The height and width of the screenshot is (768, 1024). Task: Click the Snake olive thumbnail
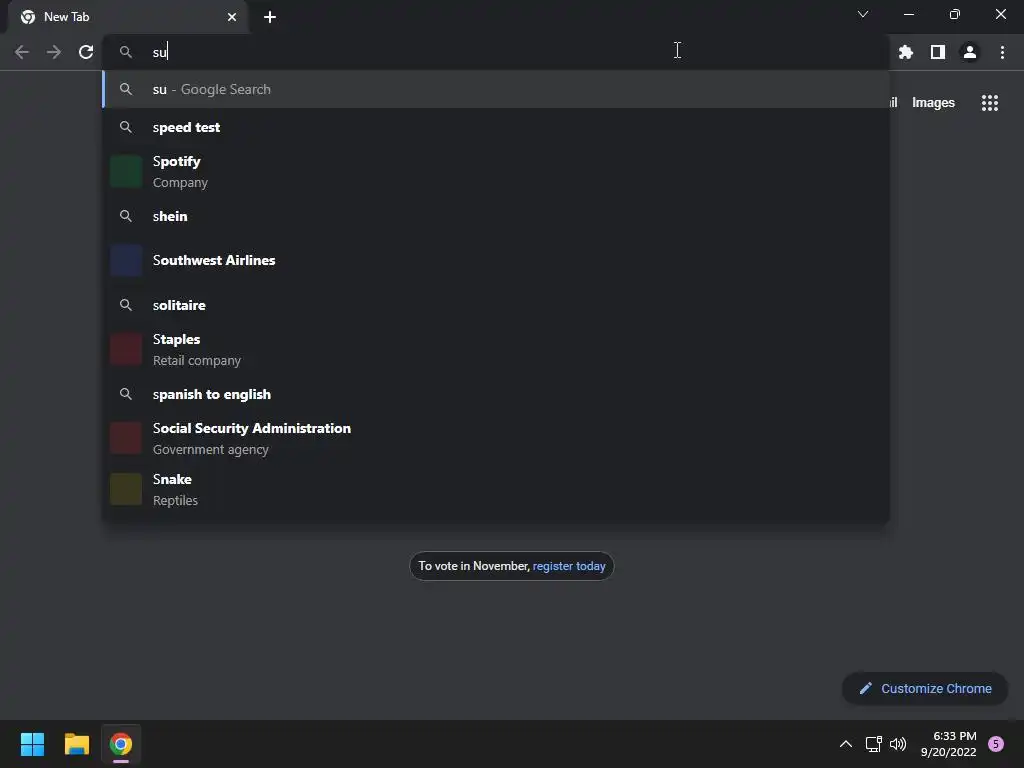126,489
